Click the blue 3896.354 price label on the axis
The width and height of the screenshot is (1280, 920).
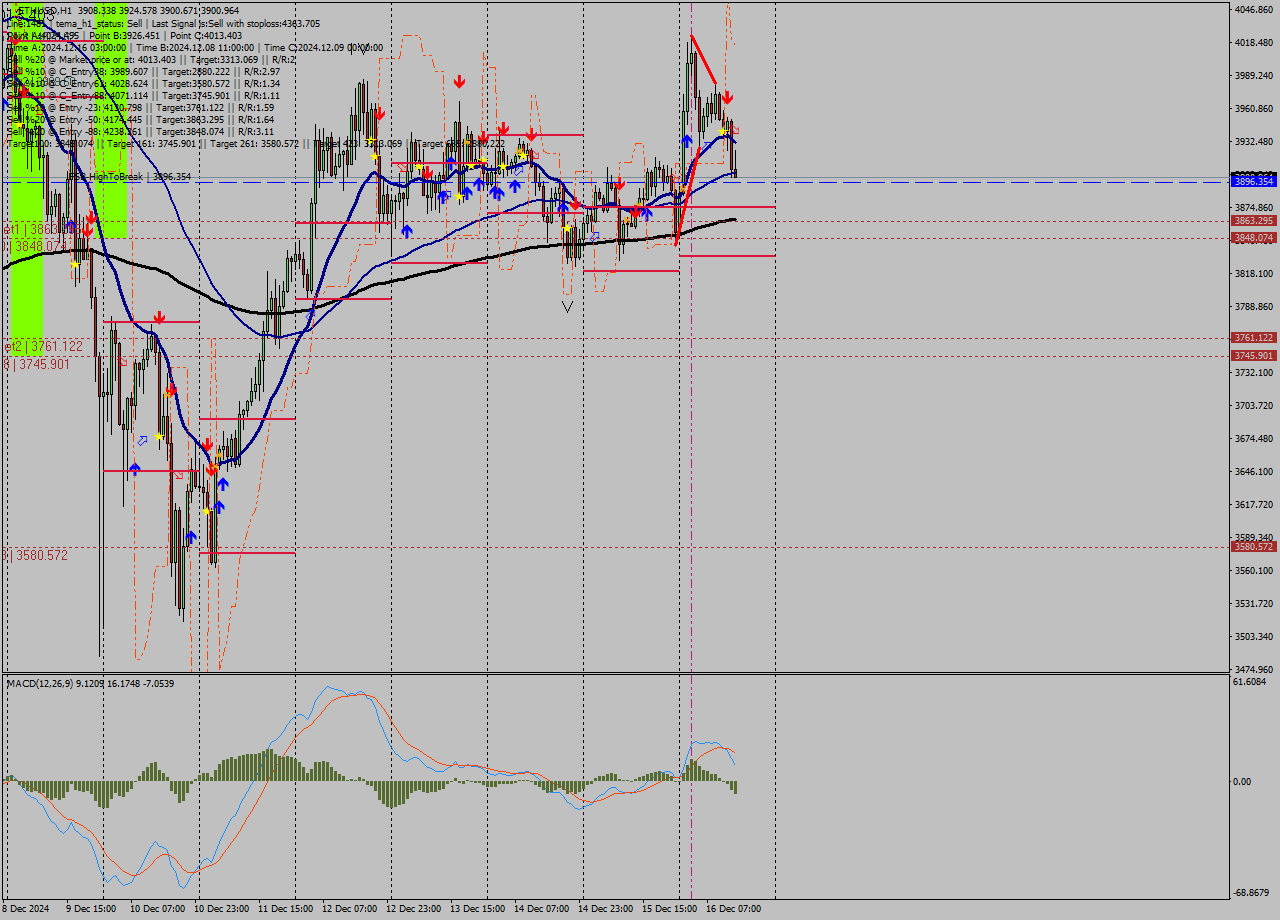pos(1252,181)
